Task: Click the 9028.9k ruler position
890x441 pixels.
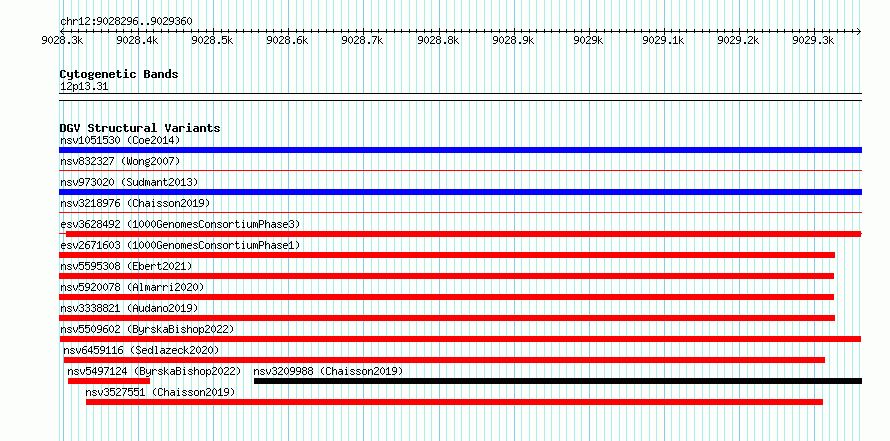Action: [513, 40]
